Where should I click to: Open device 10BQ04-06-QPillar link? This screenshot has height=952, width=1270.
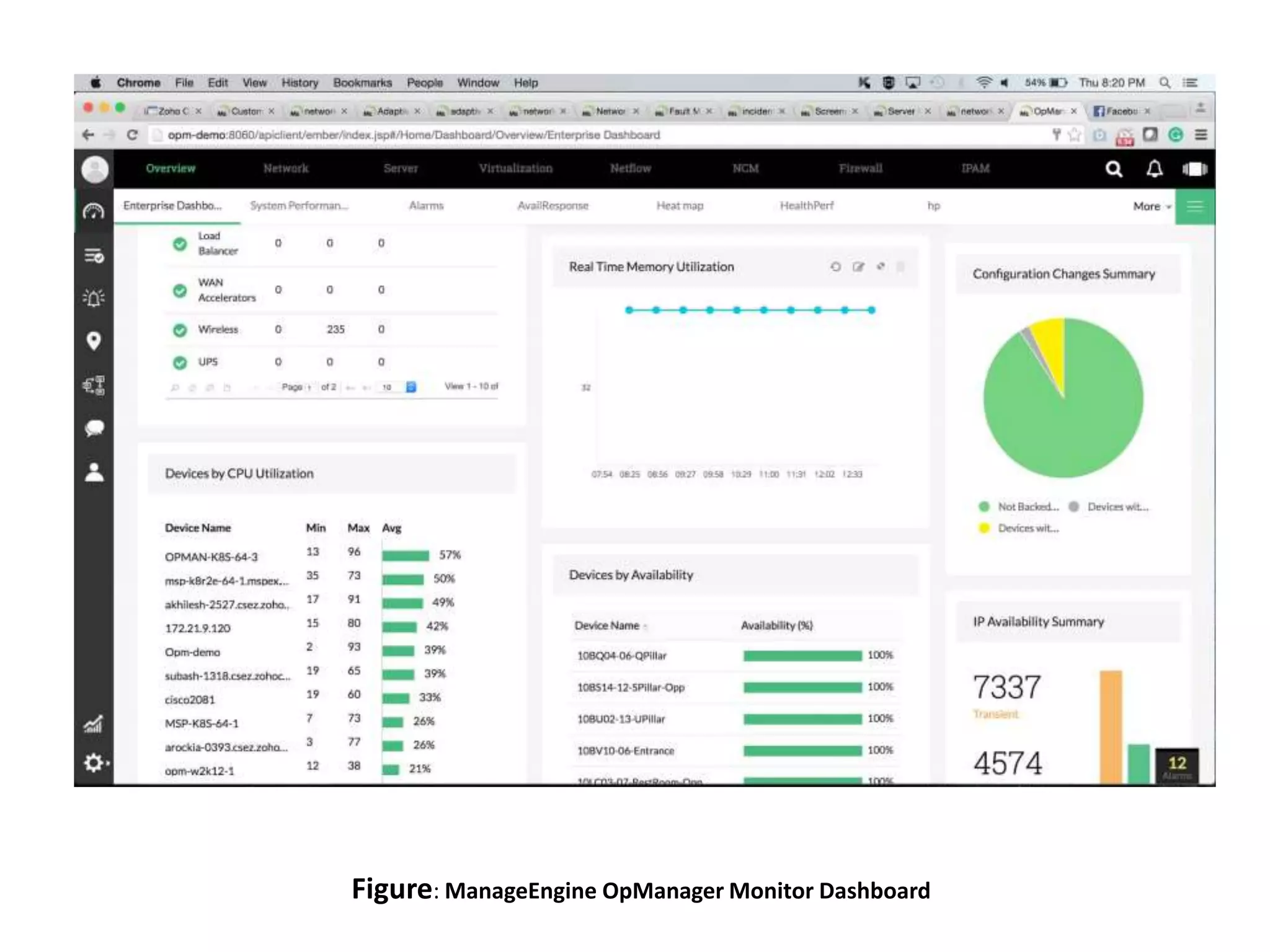click(622, 656)
